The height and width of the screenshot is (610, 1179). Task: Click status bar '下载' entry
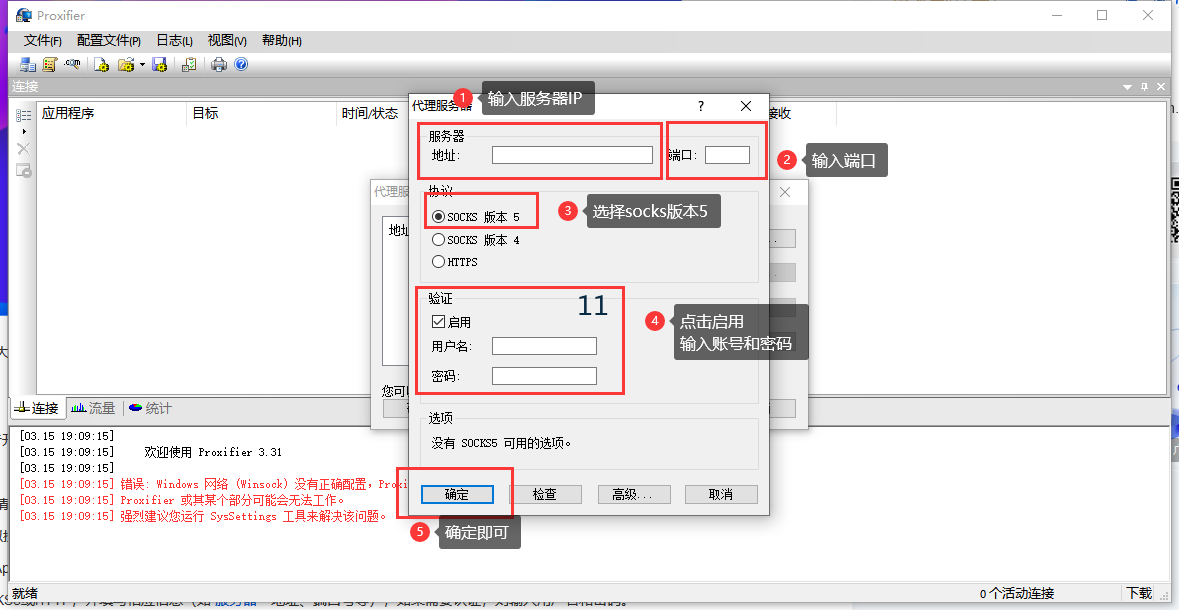point(1139,593)
